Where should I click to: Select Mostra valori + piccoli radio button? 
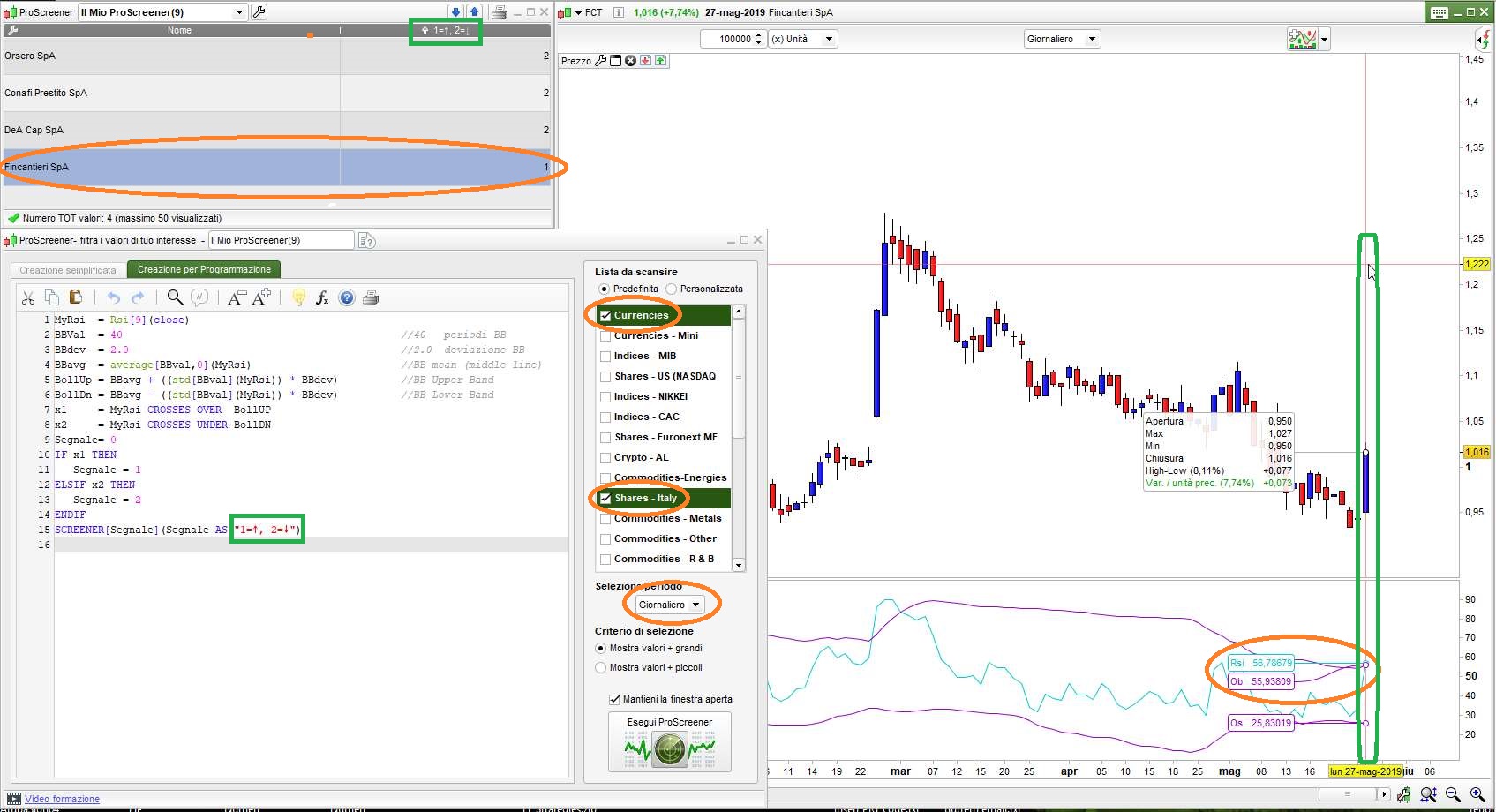(x=601, y=667)
